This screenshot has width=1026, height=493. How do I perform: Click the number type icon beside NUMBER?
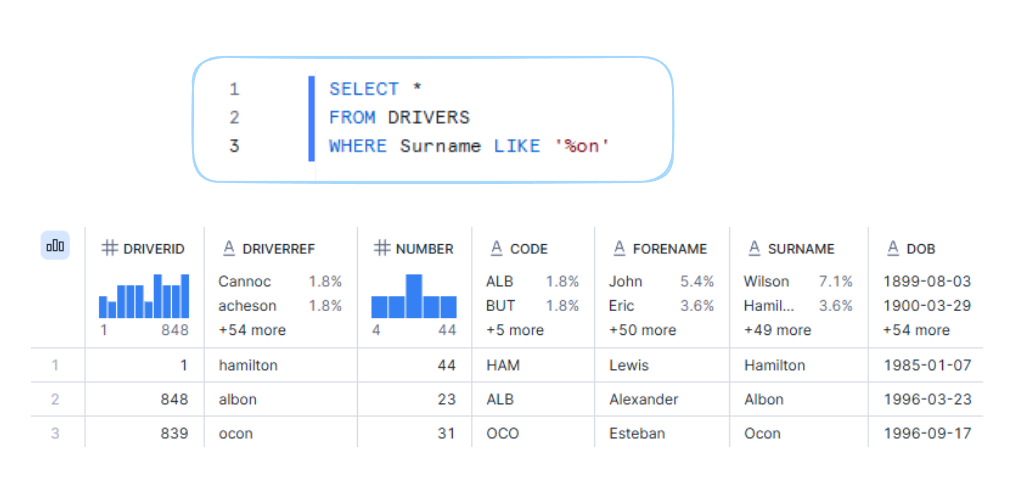(x=382, y=249)
